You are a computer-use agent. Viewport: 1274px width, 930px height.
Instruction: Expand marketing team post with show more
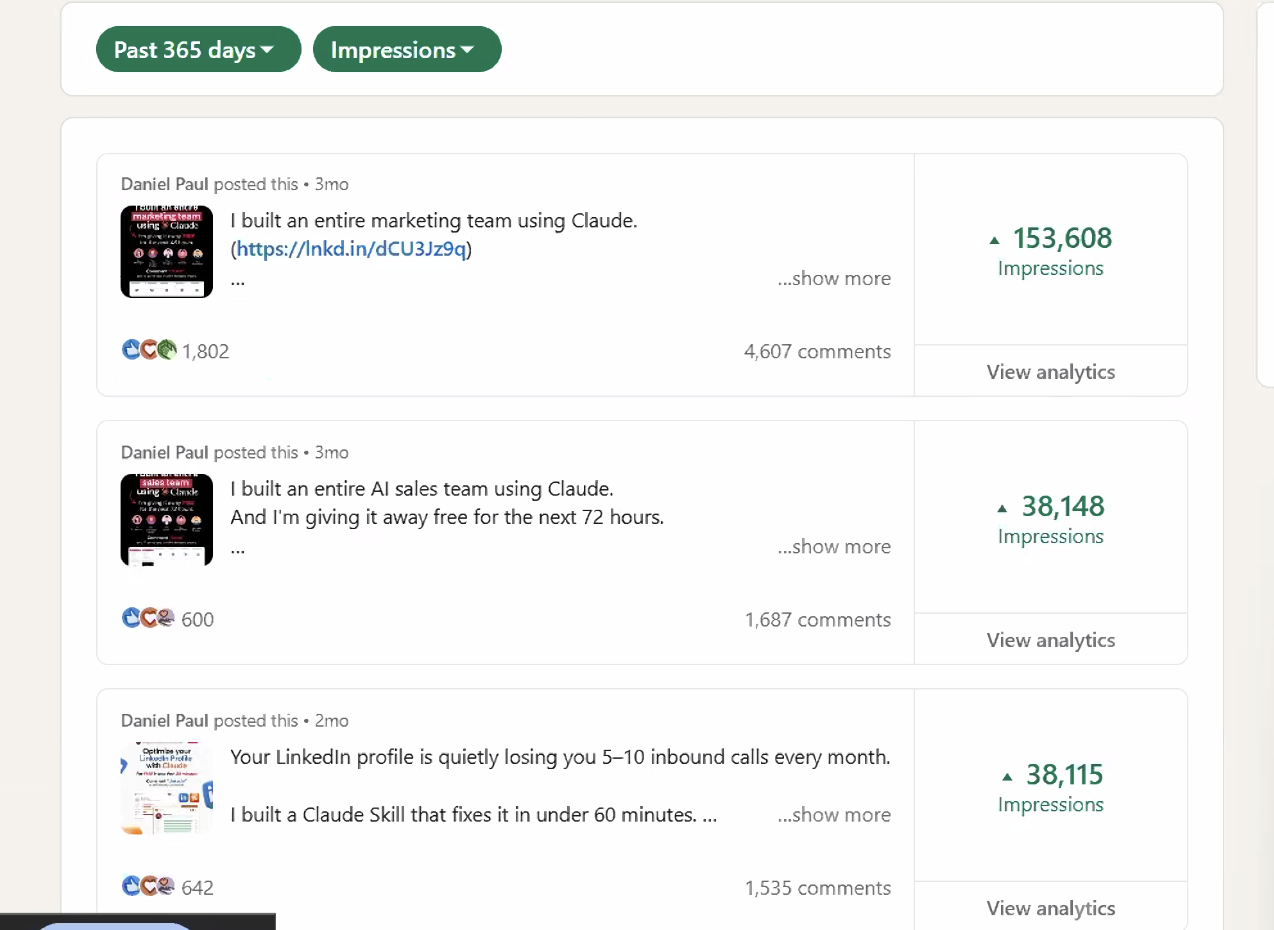point(834,278)
